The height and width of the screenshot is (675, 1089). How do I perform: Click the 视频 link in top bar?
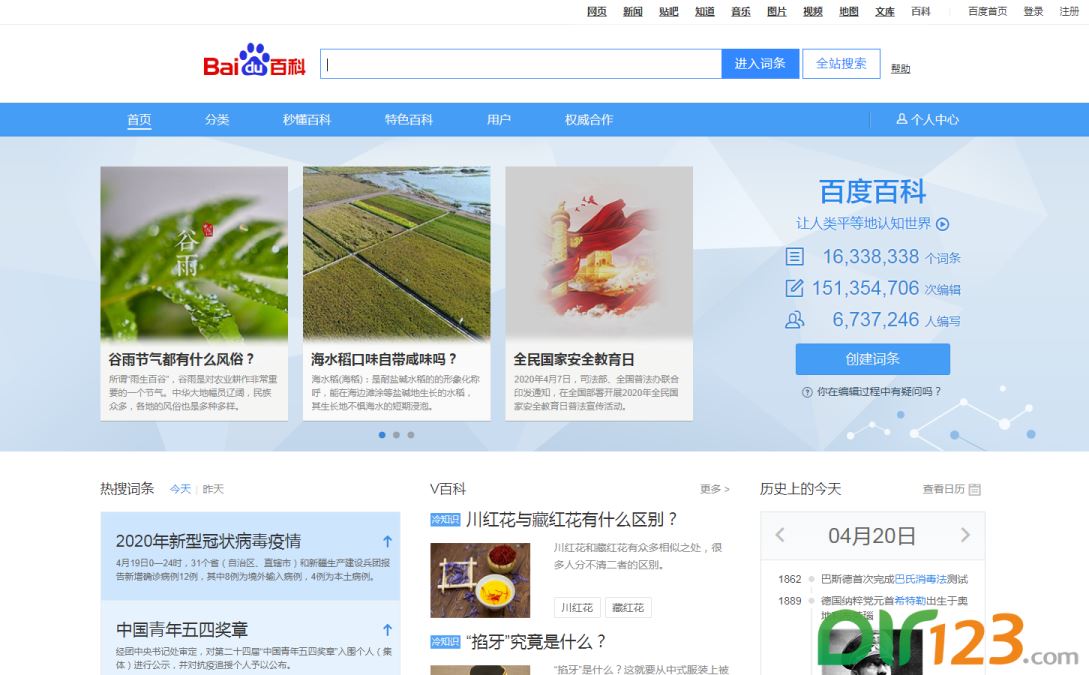tap(813, 11)
